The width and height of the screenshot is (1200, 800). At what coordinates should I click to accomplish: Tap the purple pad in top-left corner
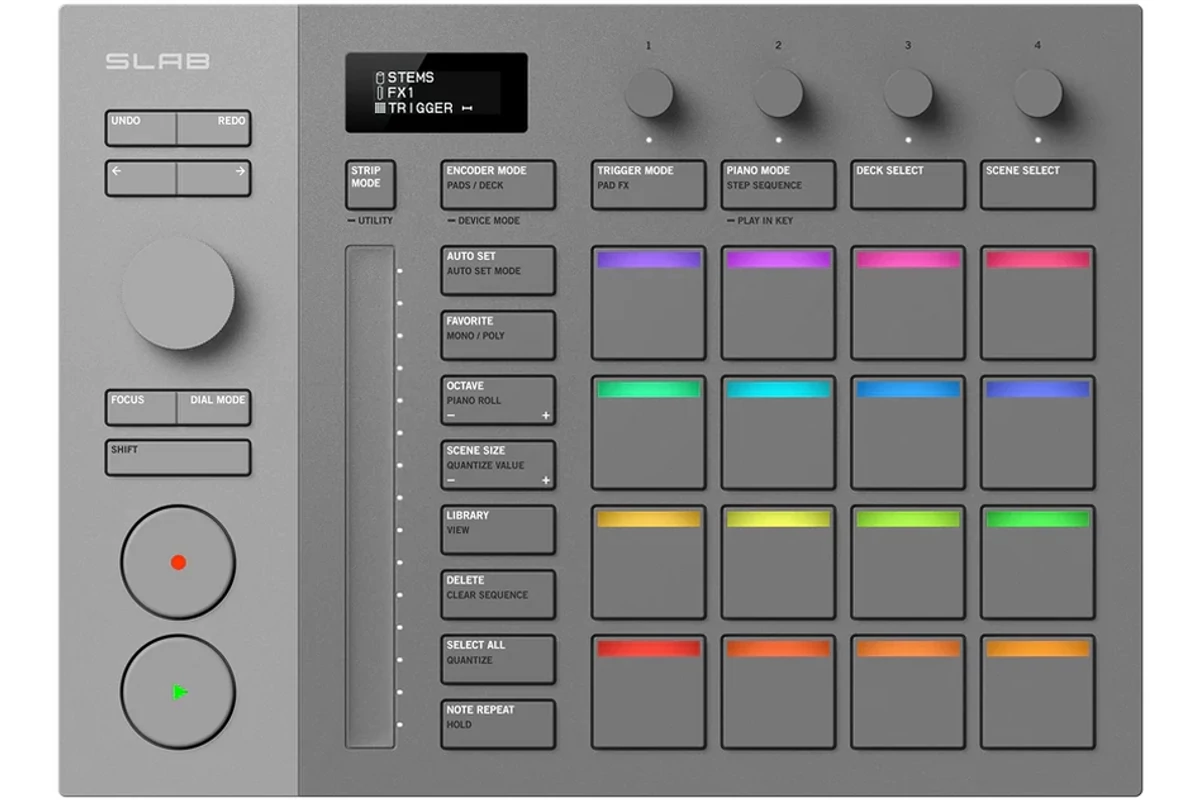point(648,303)
